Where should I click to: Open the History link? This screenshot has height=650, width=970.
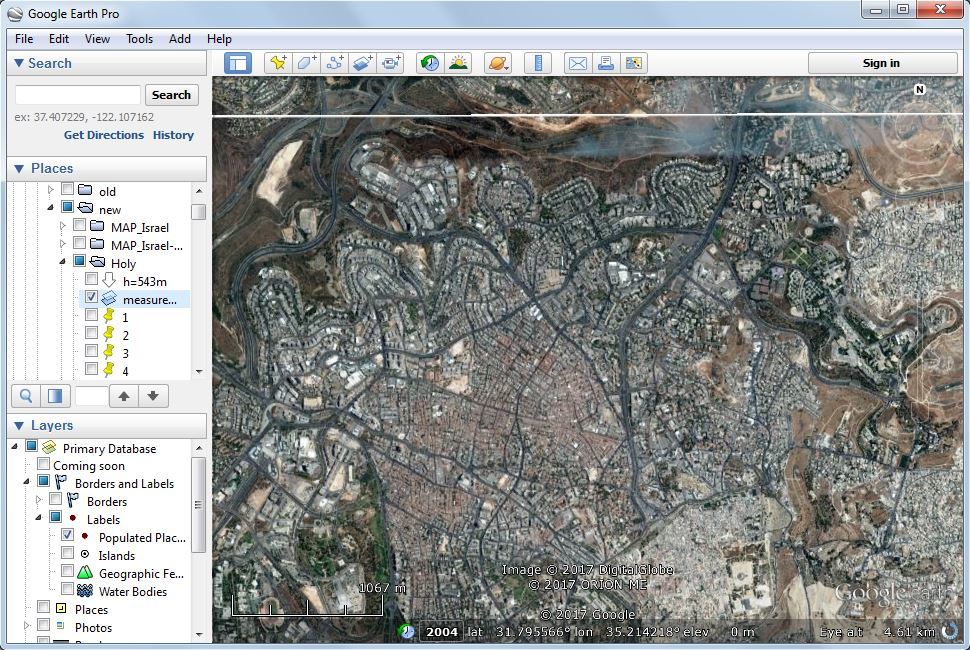173,135
